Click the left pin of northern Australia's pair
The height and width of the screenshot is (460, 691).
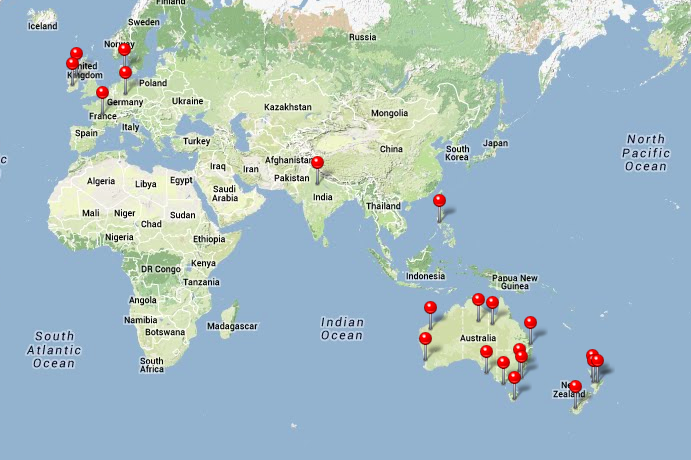click(478, 300)
